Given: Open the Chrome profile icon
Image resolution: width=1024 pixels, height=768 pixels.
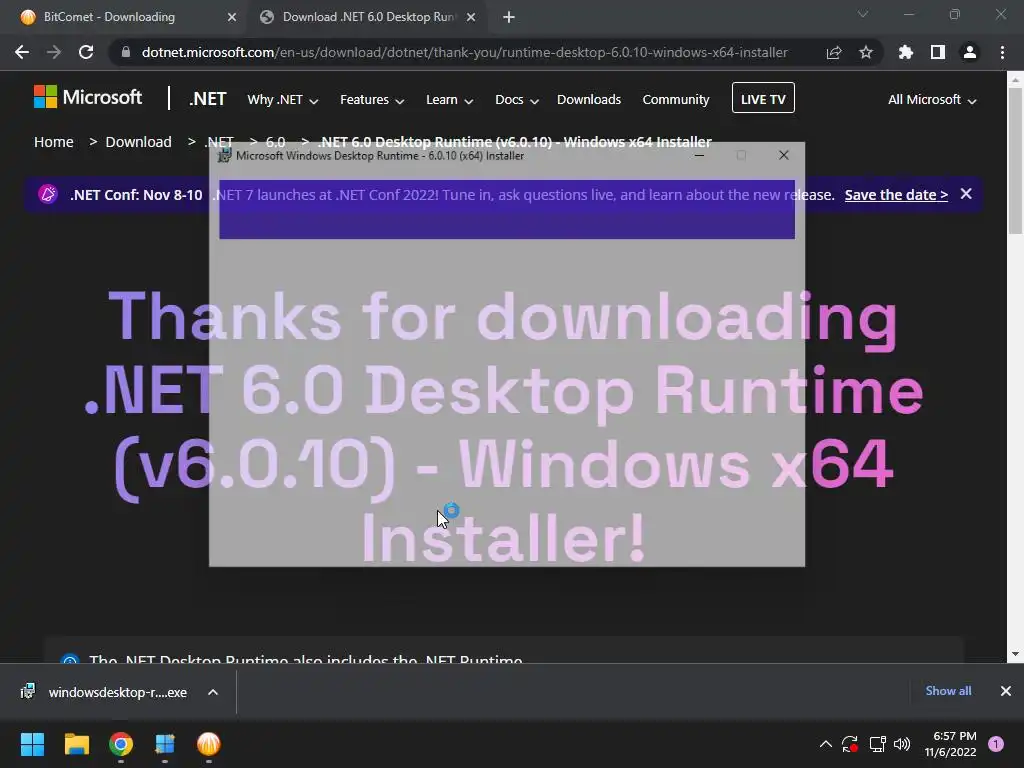Looking at the screenshot, I should [969, 52].
